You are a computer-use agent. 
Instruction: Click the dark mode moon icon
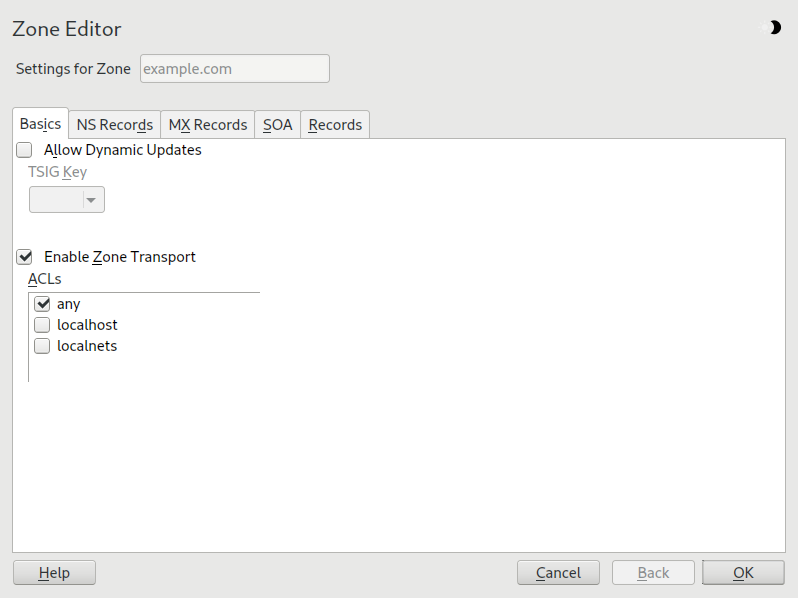[772, 28]
